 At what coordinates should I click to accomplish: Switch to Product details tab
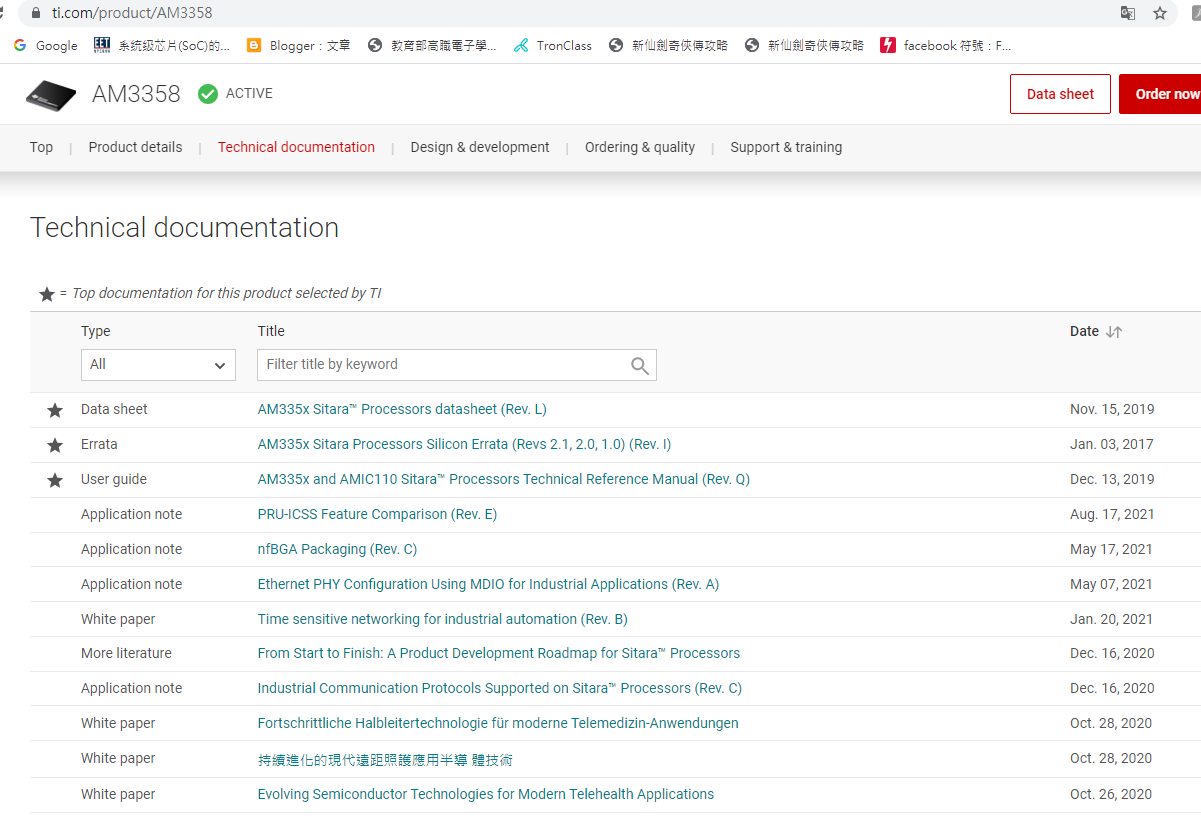135,147
